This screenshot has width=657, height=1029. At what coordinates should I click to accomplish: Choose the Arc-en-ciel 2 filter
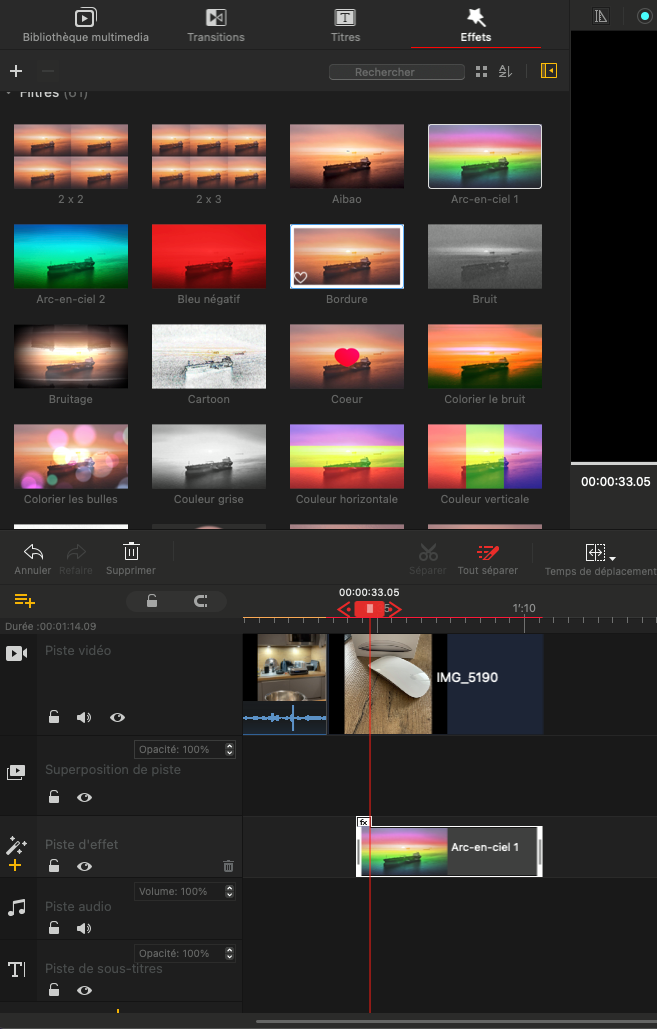[71, 257]
